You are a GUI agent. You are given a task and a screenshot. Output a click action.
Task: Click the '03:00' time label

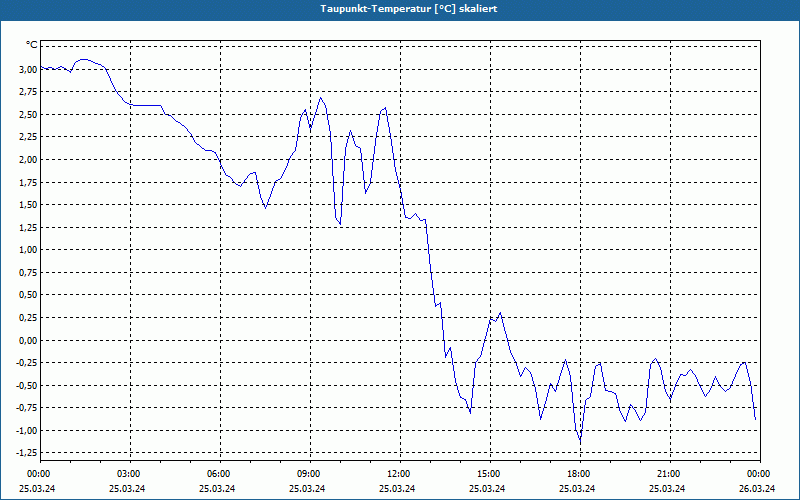coord(128,474)
